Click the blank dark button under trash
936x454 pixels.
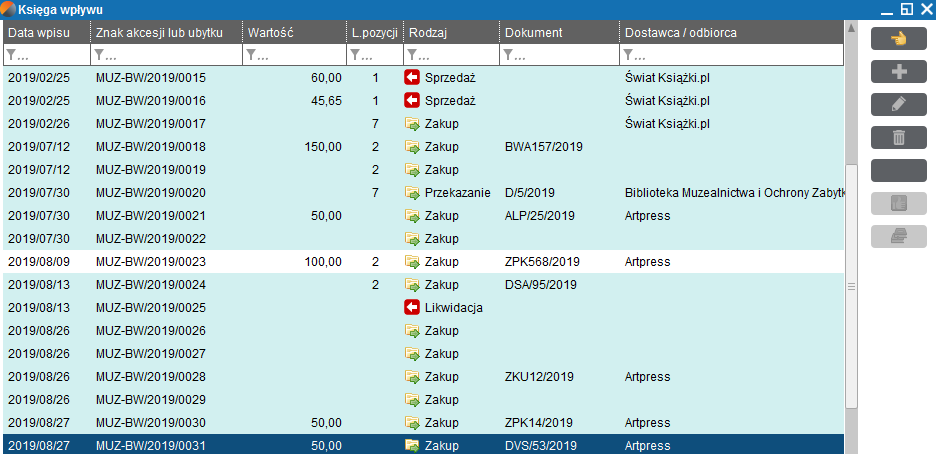(898, 171)
